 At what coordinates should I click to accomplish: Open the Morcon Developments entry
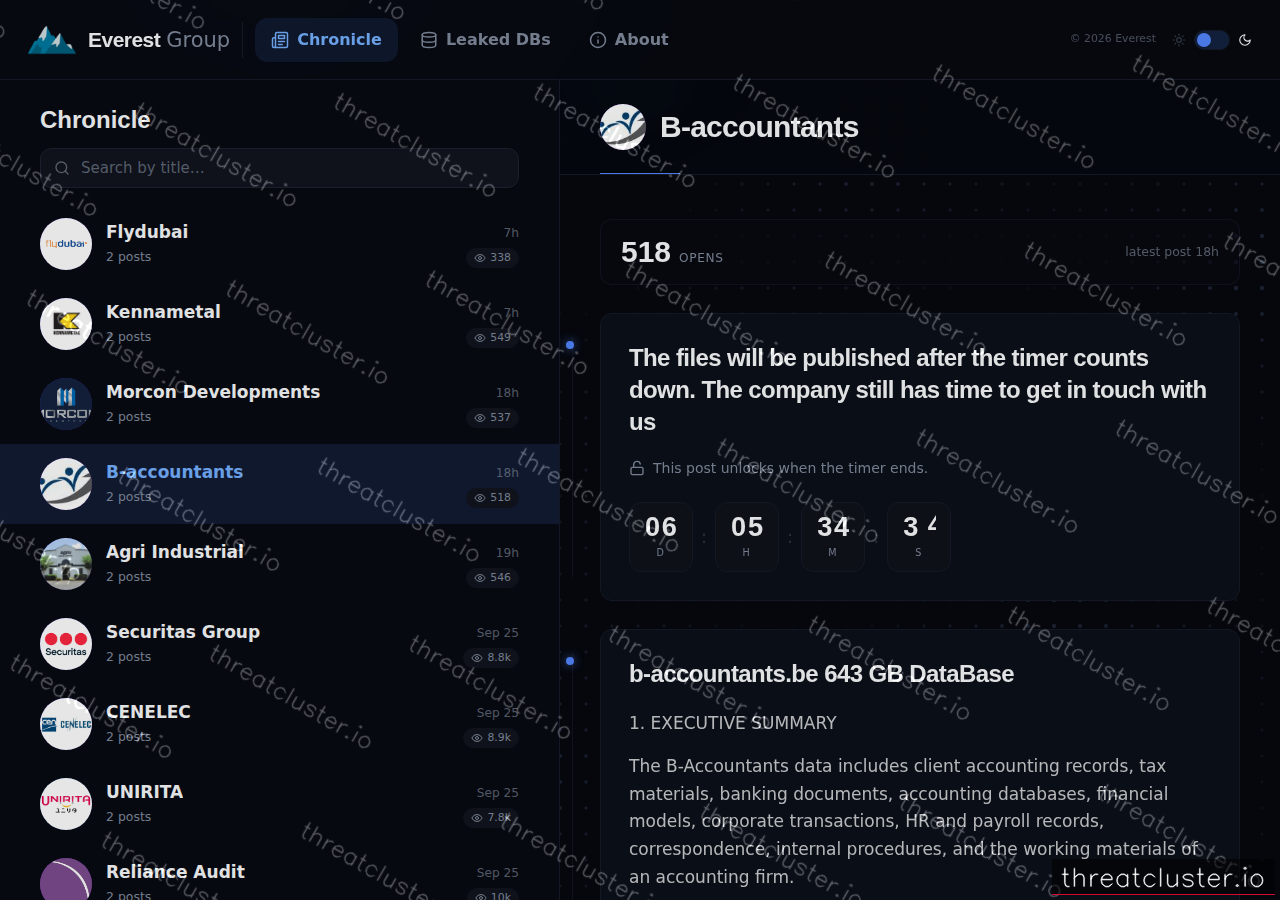tap(279, 404)
